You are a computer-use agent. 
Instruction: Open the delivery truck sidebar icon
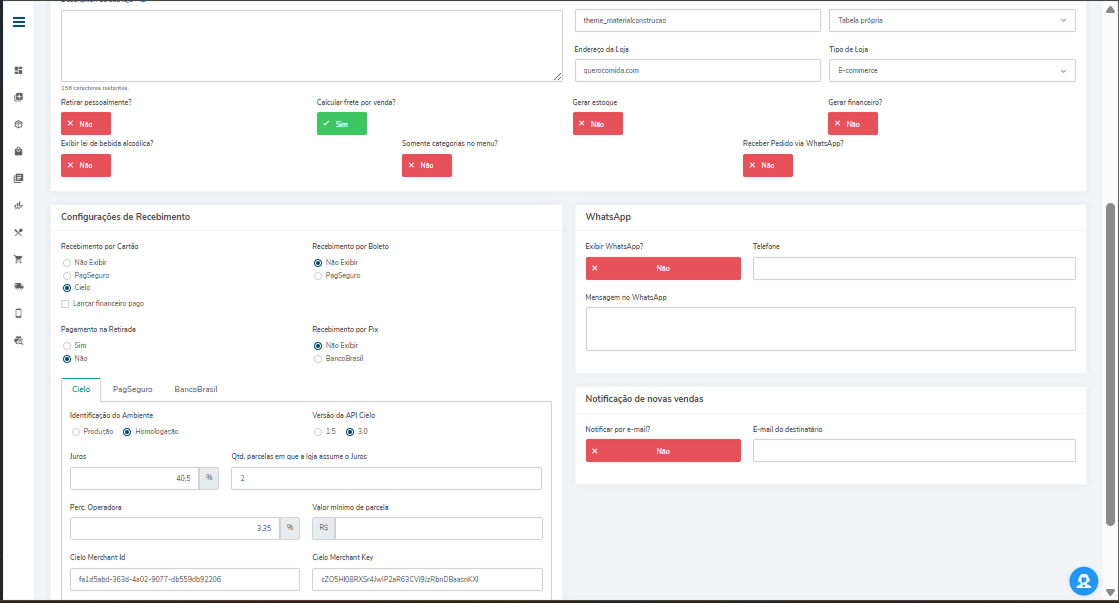(18, 286)
